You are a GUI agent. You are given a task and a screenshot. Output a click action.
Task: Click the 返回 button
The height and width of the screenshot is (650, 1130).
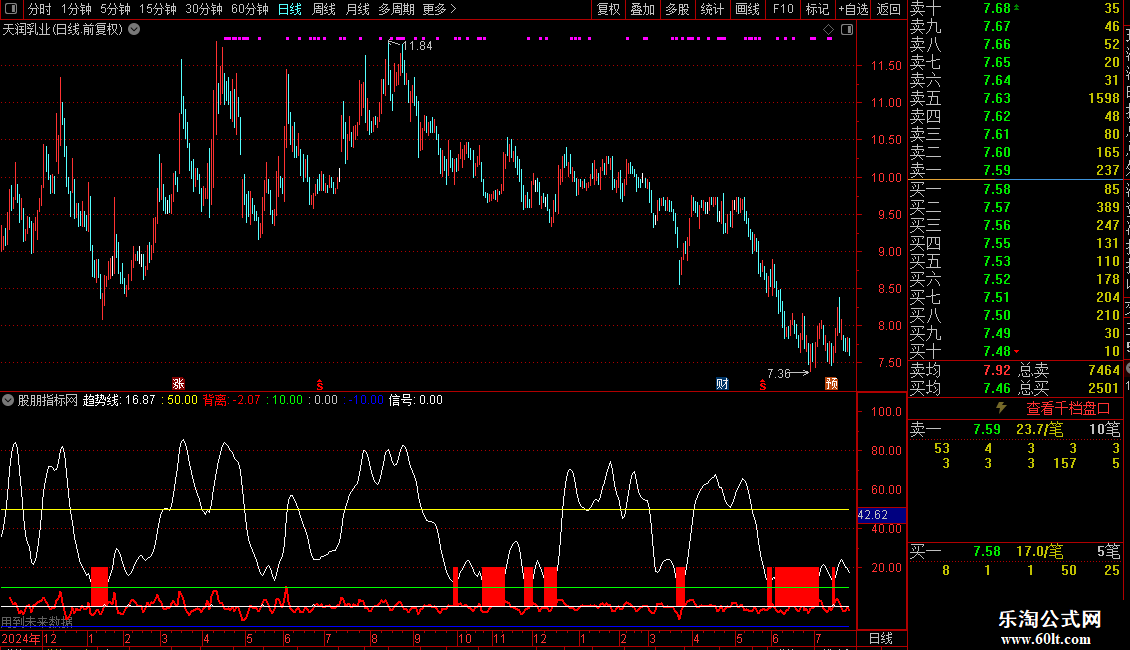click(889, 9)
